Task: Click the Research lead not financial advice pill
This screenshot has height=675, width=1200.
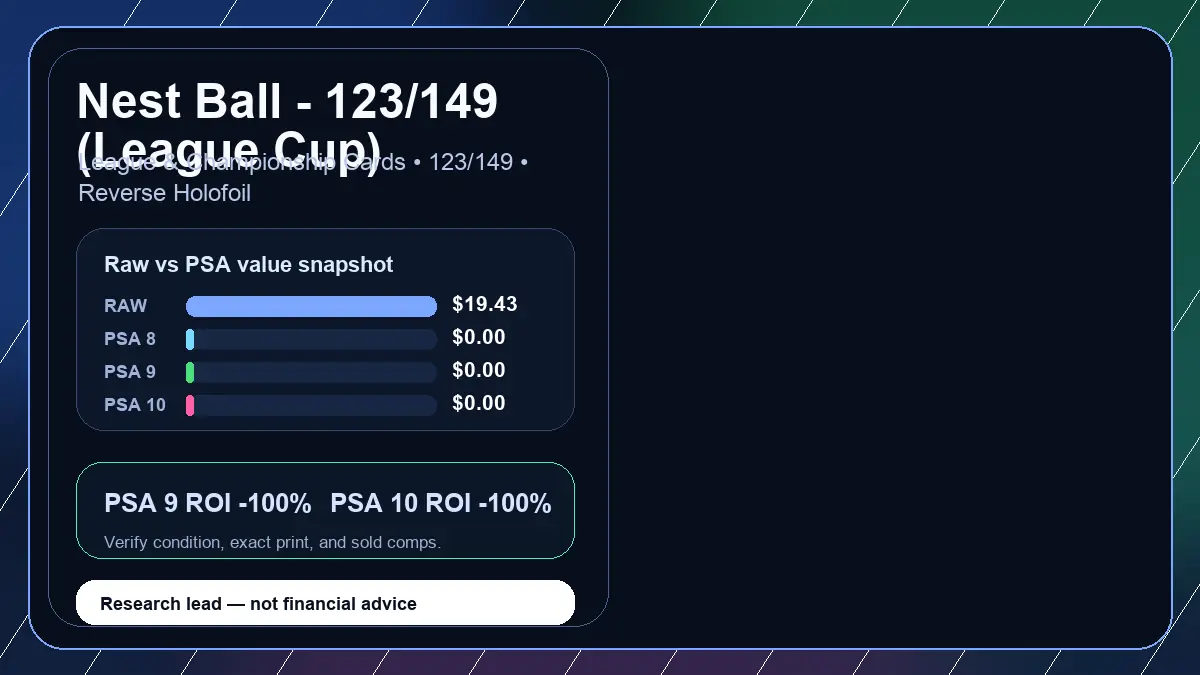Action: (326, 603)
